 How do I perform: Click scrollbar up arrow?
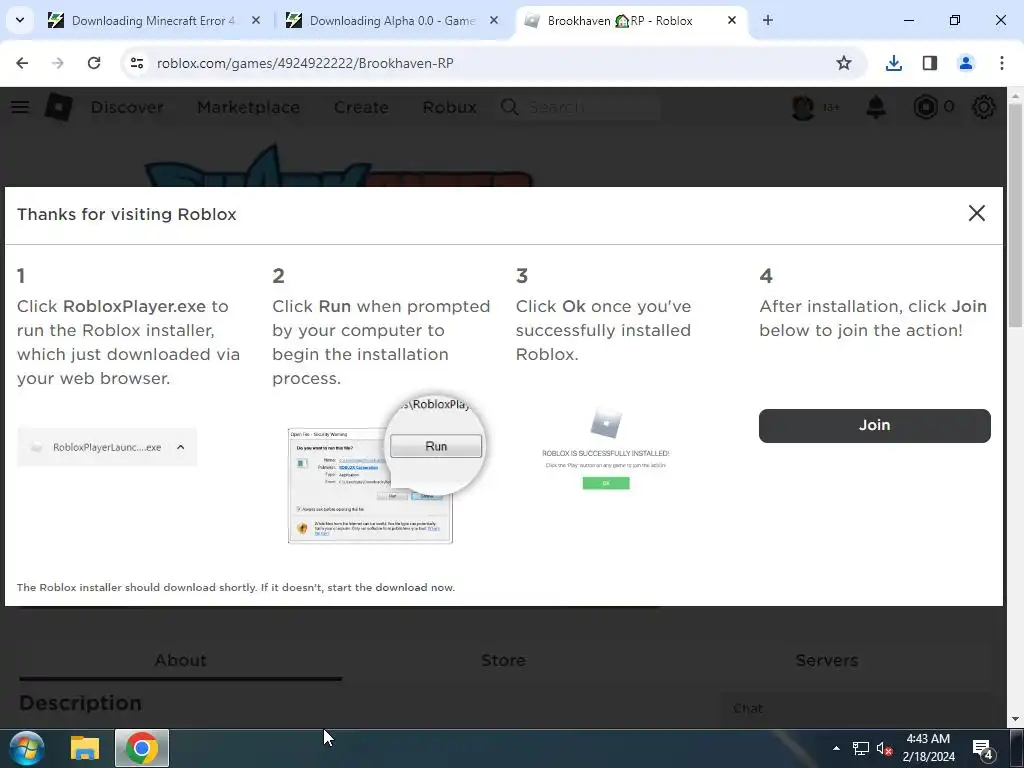coord(1015,96)
